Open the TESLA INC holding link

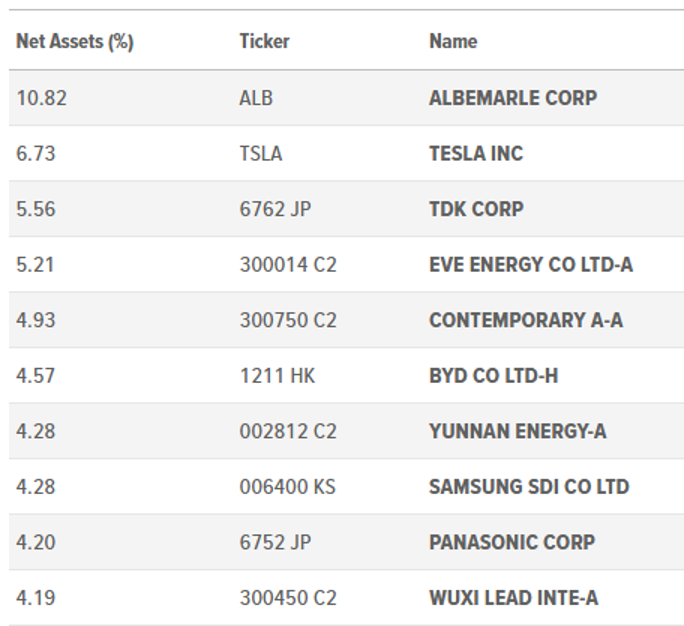tap(476, 154)
